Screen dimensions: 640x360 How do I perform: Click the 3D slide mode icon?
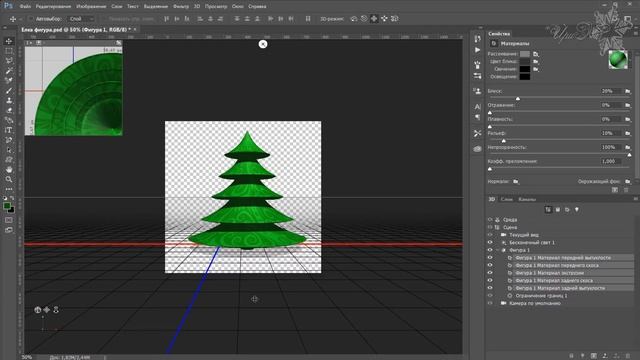(x=384, y=19)
